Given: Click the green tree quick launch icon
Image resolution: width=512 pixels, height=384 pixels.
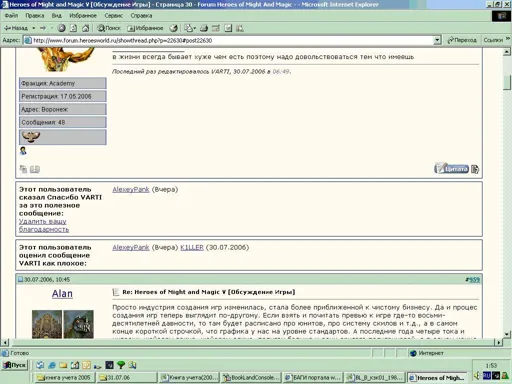Looking at the screenshot, I should coord(121,365).
